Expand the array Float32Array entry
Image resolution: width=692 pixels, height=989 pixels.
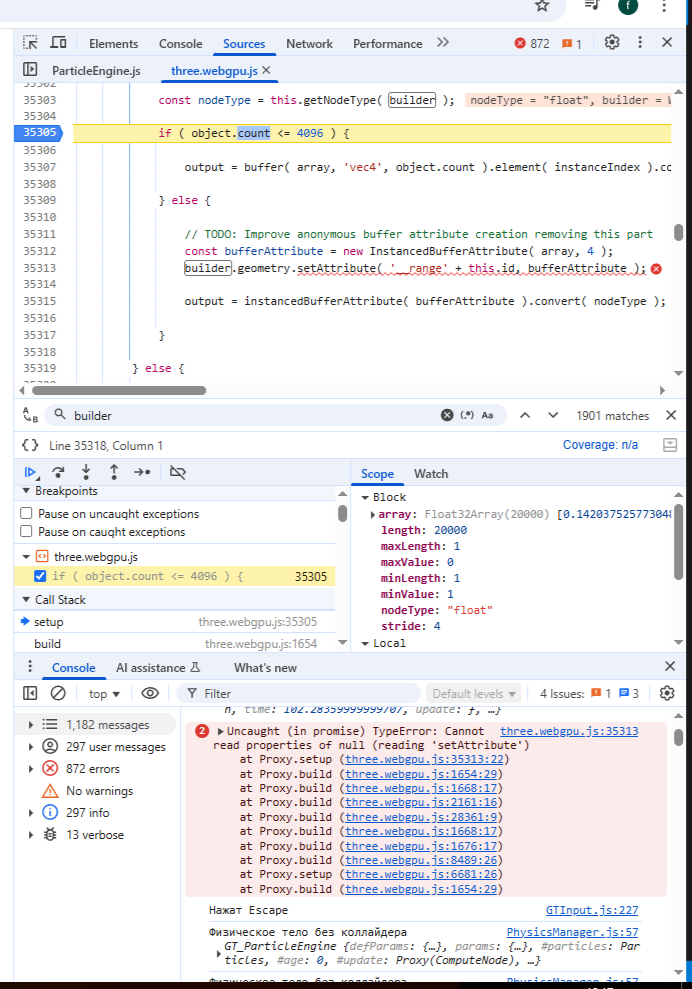(x=373, y=515)
